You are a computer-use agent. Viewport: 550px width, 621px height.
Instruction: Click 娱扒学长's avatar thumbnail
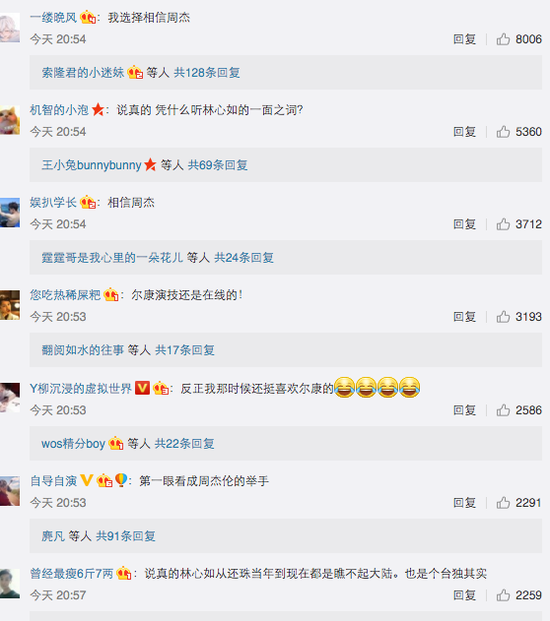pos(10,213)
